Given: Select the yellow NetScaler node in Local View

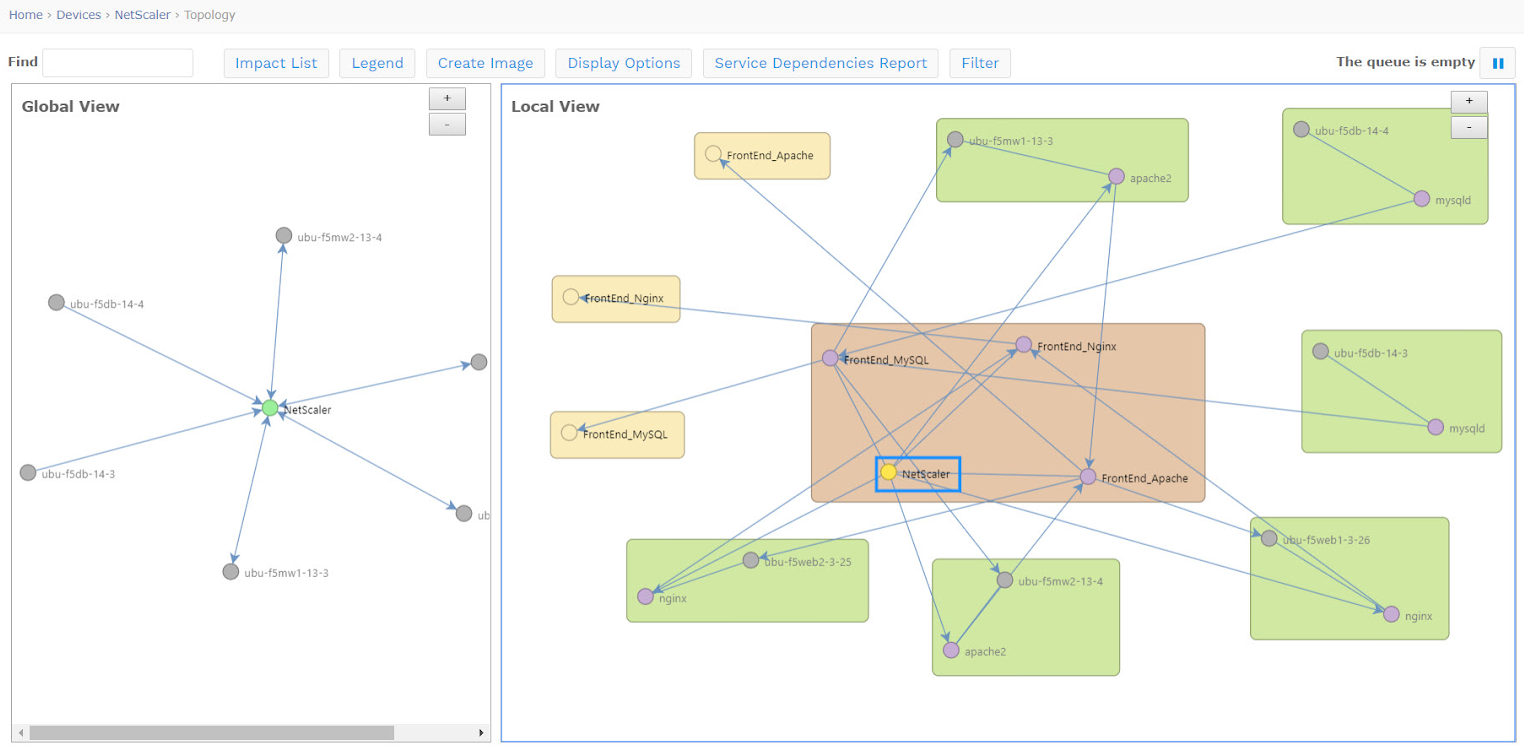Looking at the screenshot, I should [888, 472].
